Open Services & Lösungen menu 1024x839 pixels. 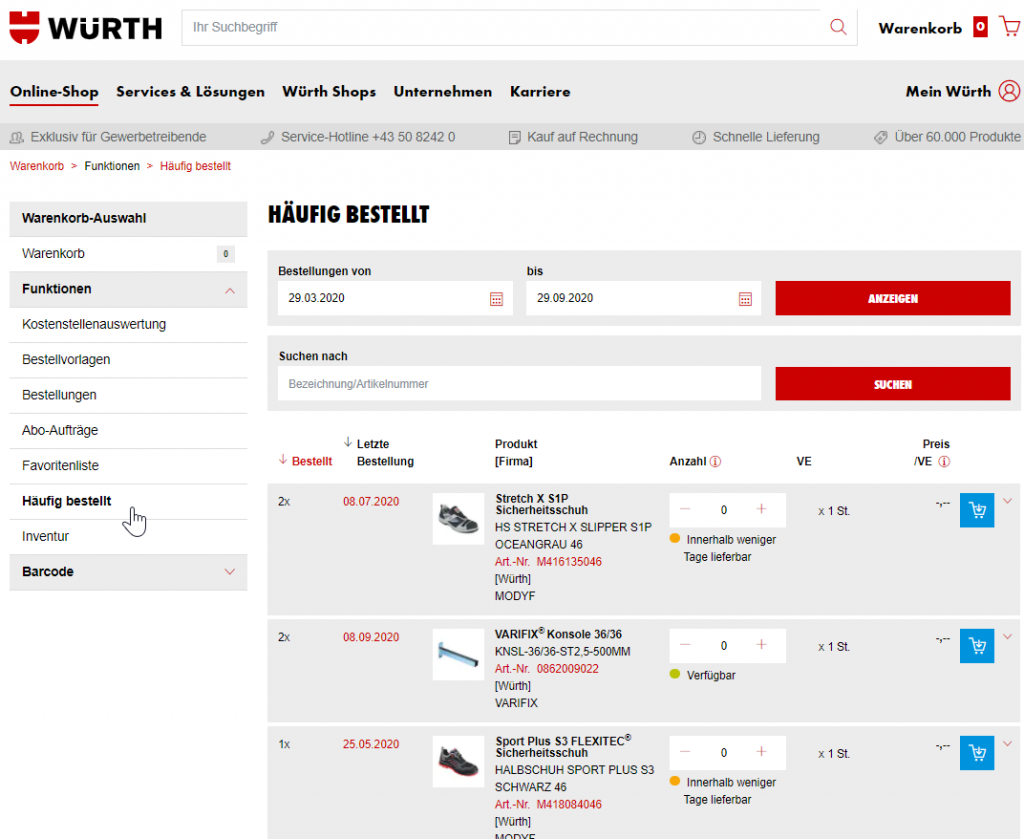[191, 92]
